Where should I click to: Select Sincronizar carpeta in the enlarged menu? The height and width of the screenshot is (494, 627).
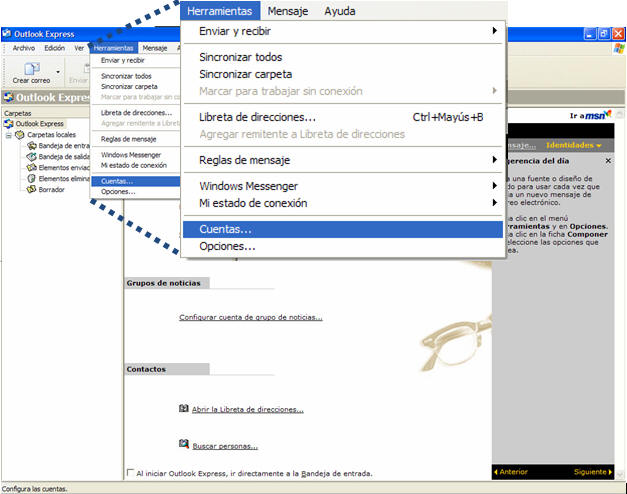point(343,74)
